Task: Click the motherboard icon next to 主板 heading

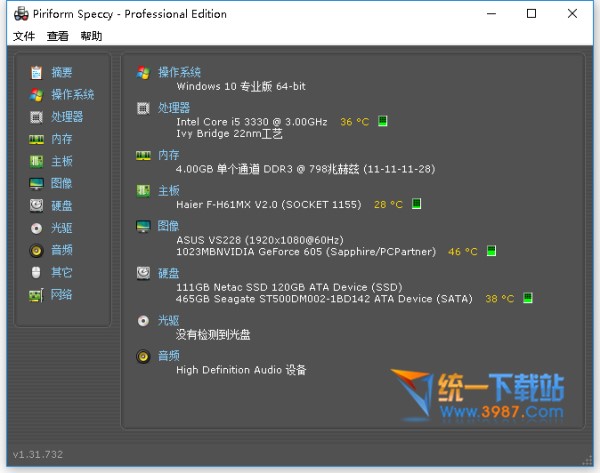Action: pos(143,191)
